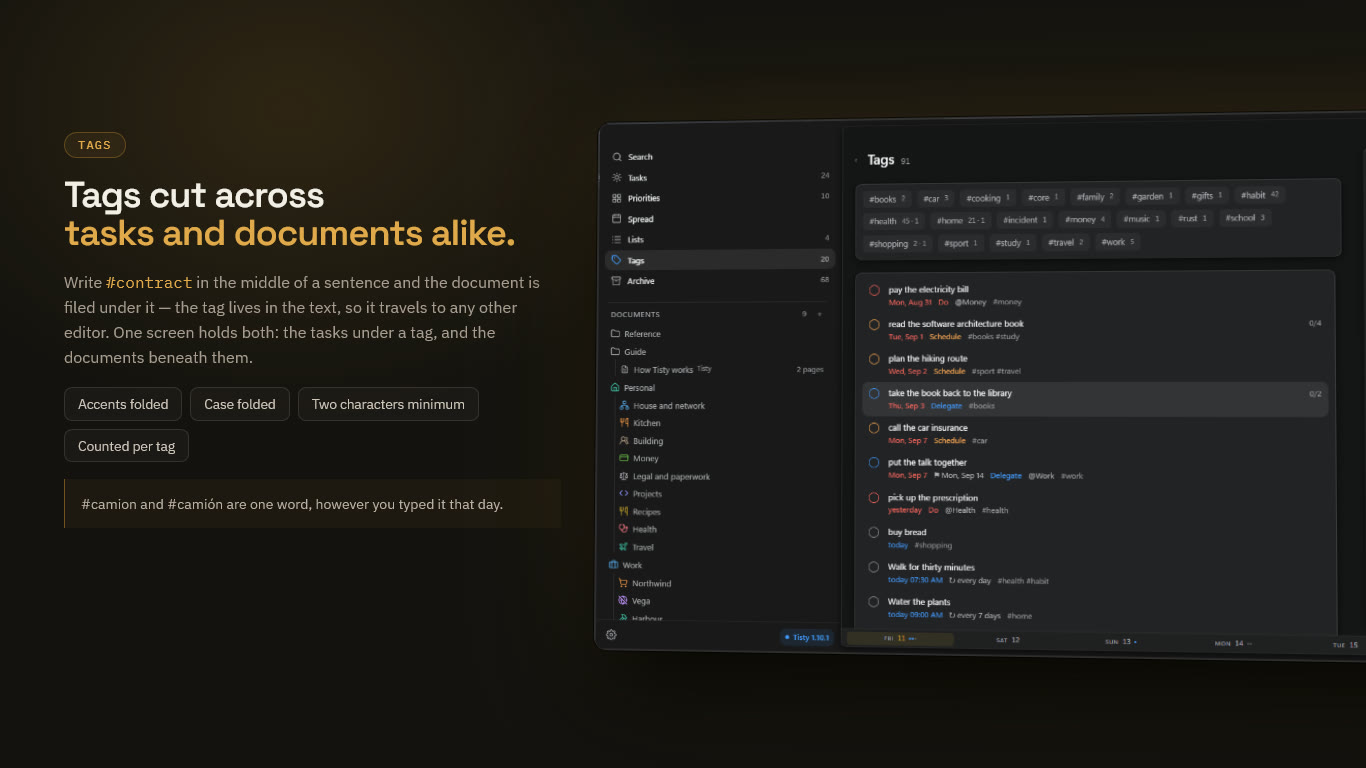Click the house icon beside Personal
The width and height of the screenshot is (1366, 768).
pyautogui.click(x=615, y=387)
